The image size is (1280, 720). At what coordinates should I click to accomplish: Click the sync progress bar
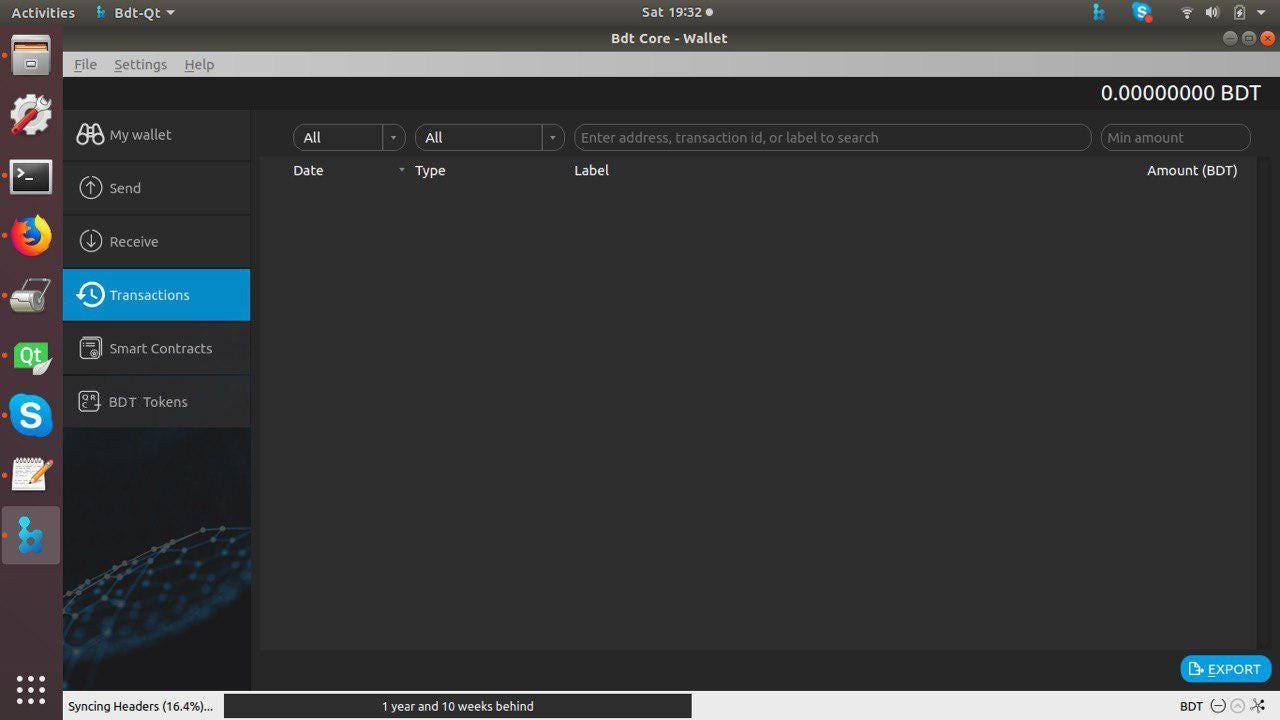coord(458,706)
